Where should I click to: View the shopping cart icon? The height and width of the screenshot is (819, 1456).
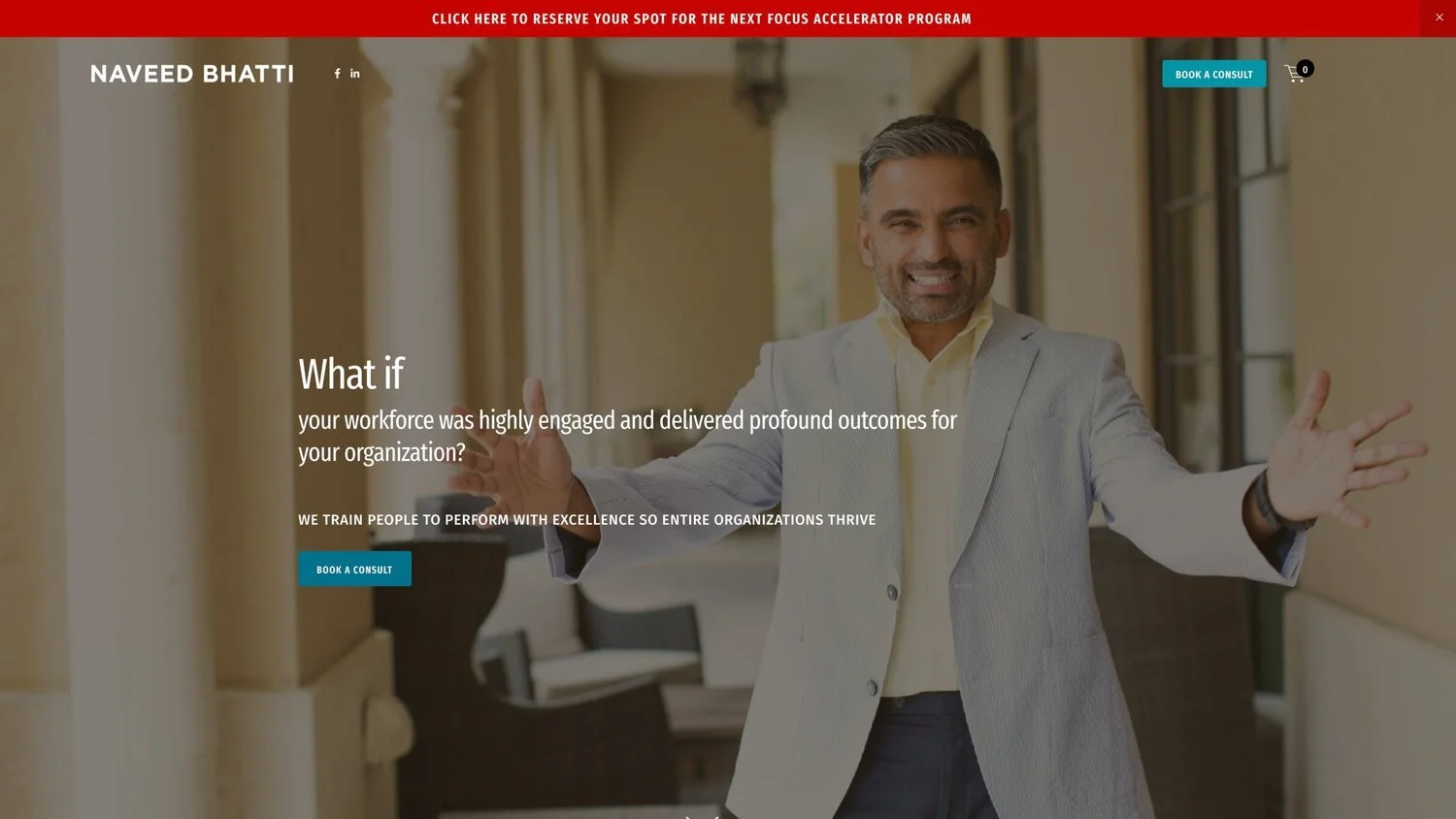click(x=1295, y=74)
